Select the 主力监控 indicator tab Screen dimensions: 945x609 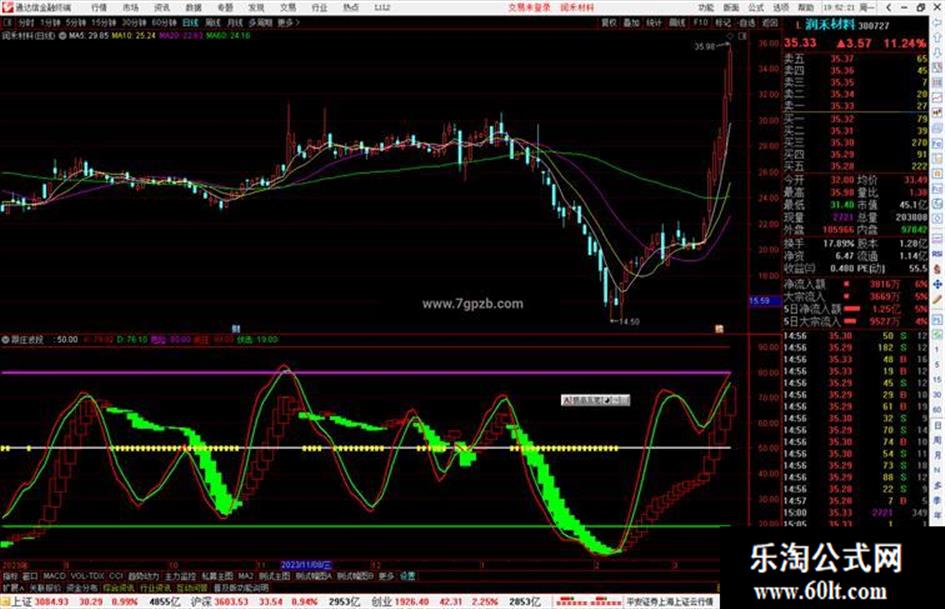180,576
